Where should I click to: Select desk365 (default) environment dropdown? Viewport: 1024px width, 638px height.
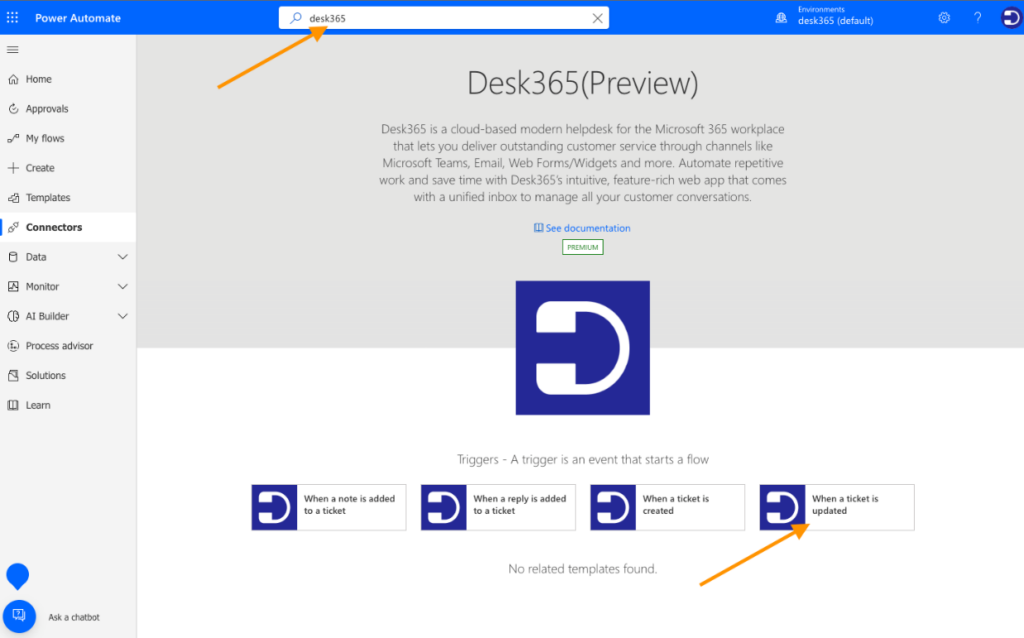point(835,20)
